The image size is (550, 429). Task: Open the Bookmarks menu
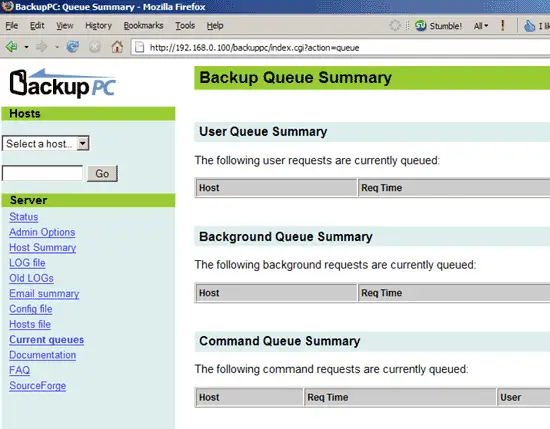click(143, 26)
